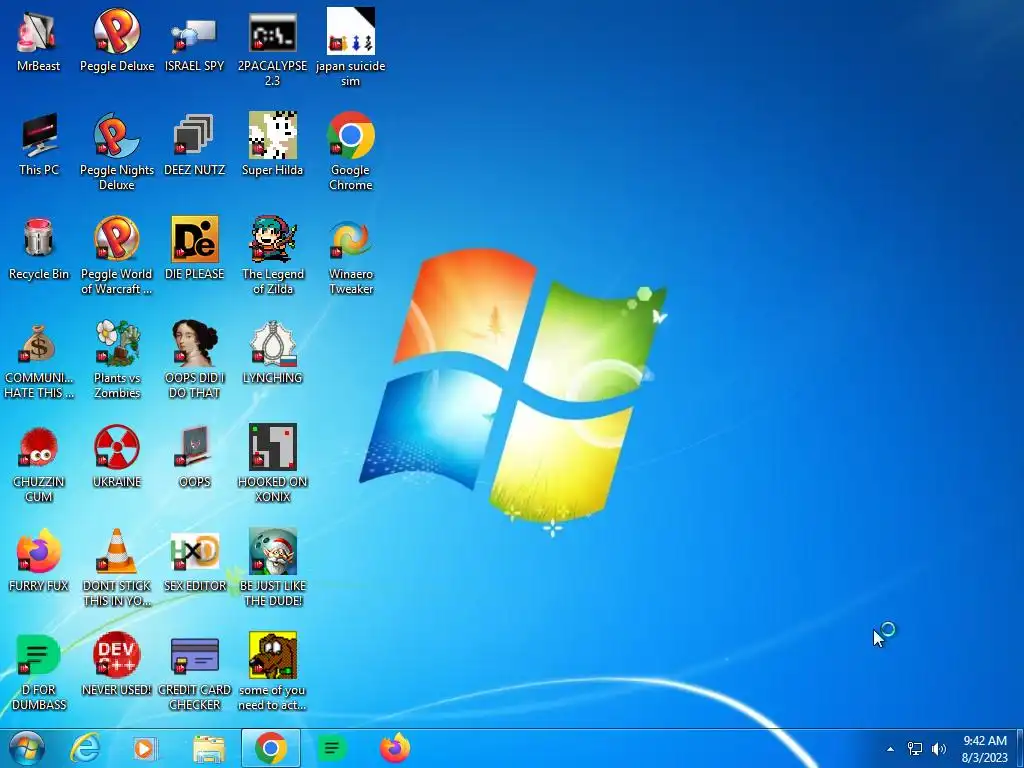Click the 'Super Hilda' label text
1024x768 pixels.
click(x=272, y=170)
